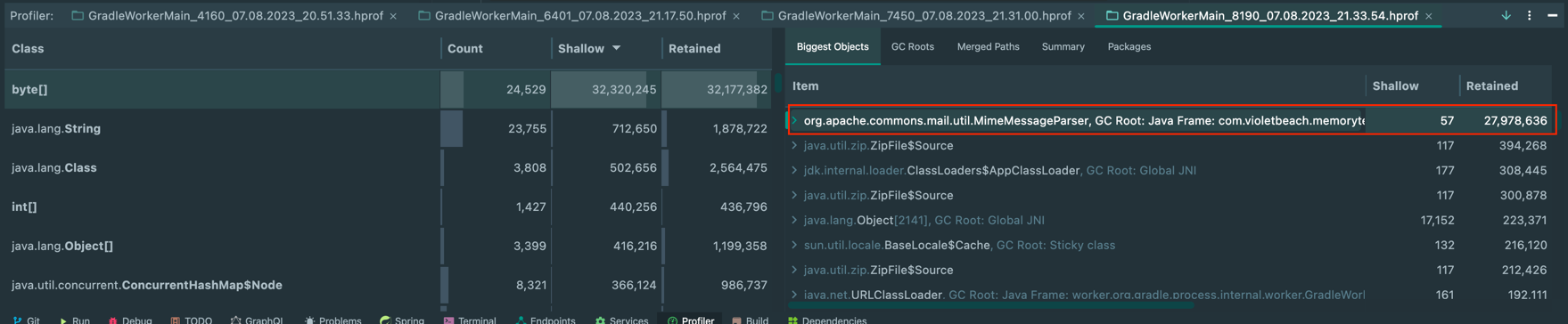Open the Terminal tool window
The height and width of the screenshot is (324, 1568).
point(470,320)
